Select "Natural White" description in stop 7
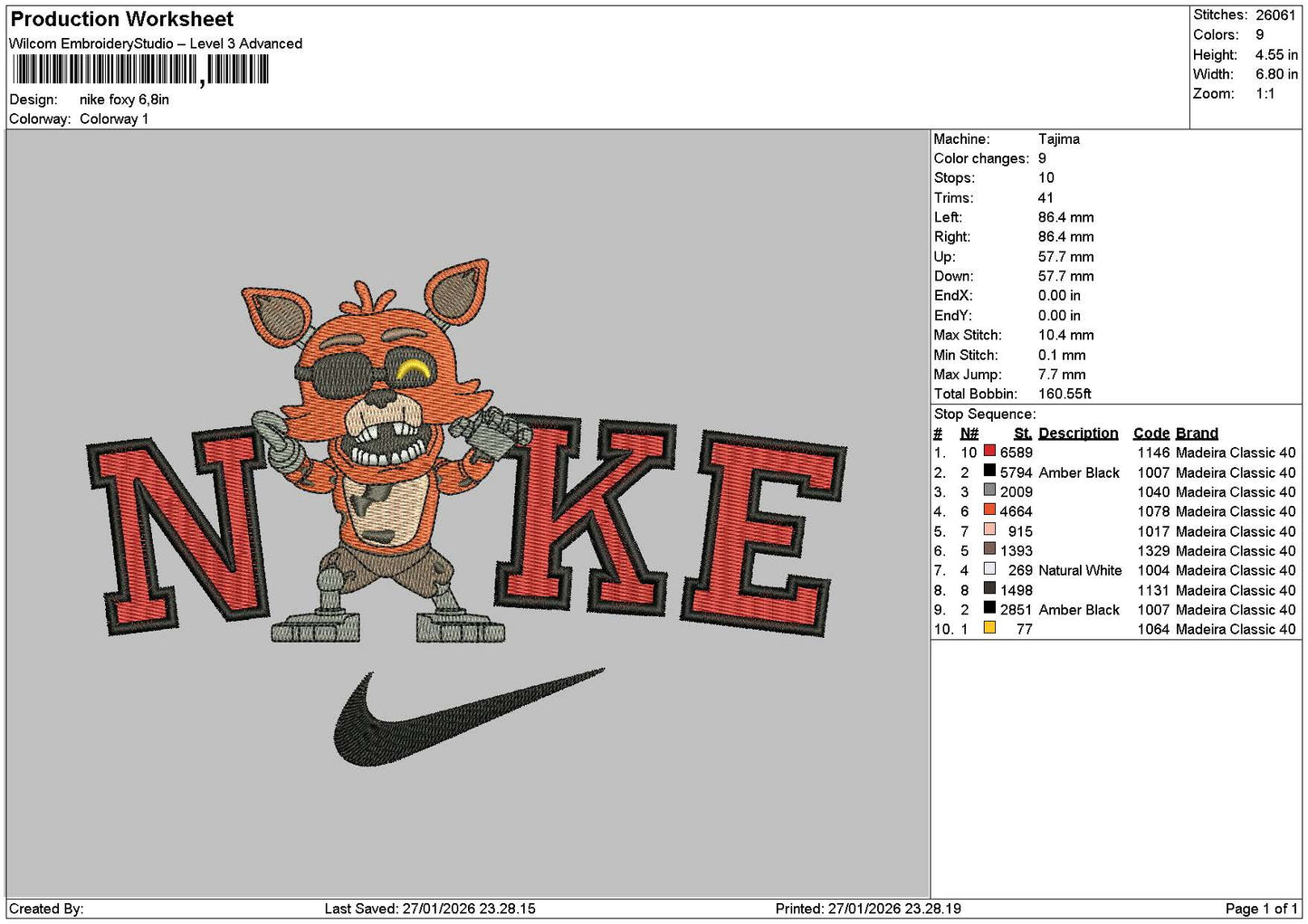This screenshot has width=1308, height=924. [1080, 570]
